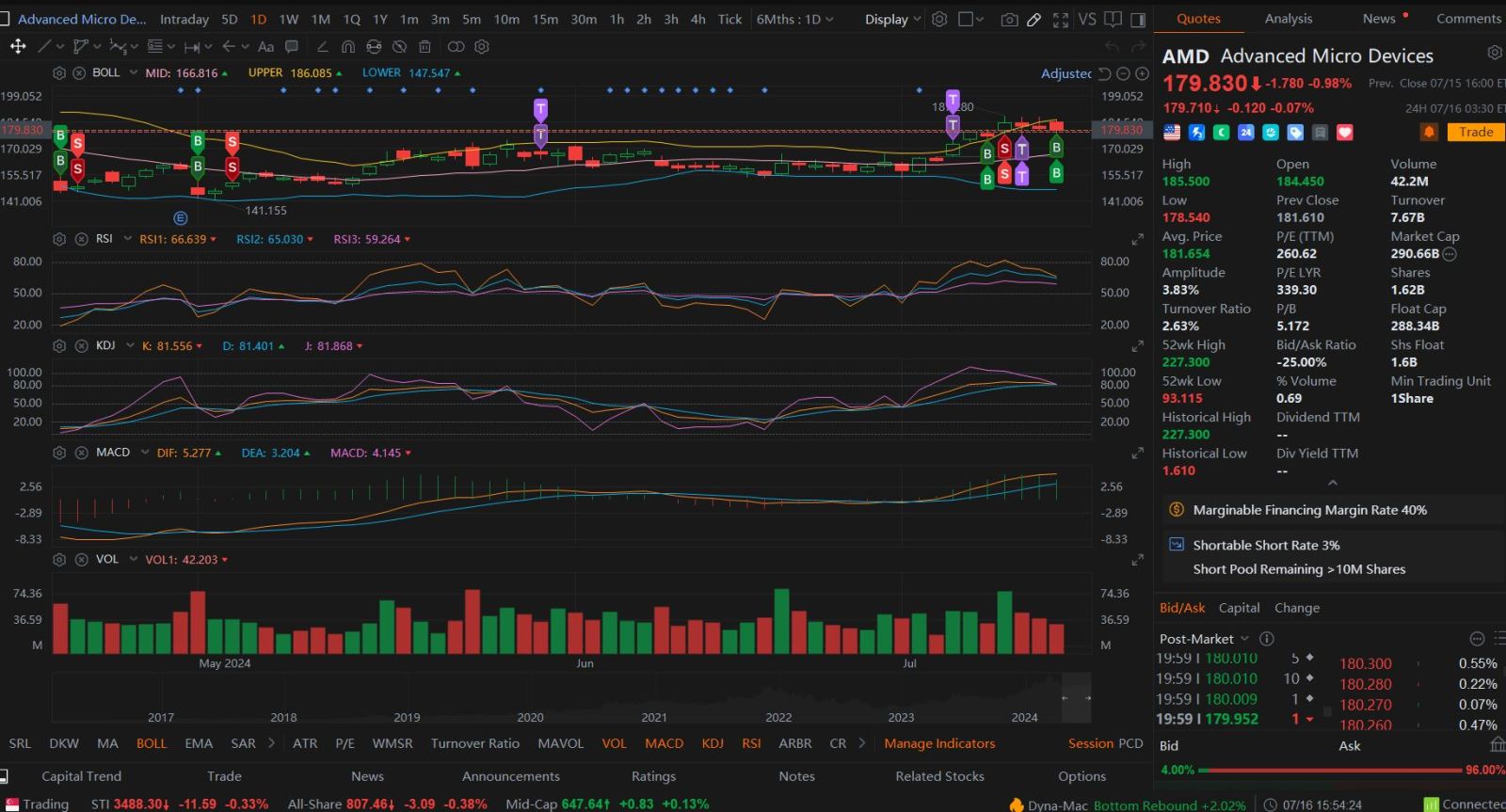Expand the BOLL indicator name dropdown
1506x812 pixels.
click(x=134, y=72)
